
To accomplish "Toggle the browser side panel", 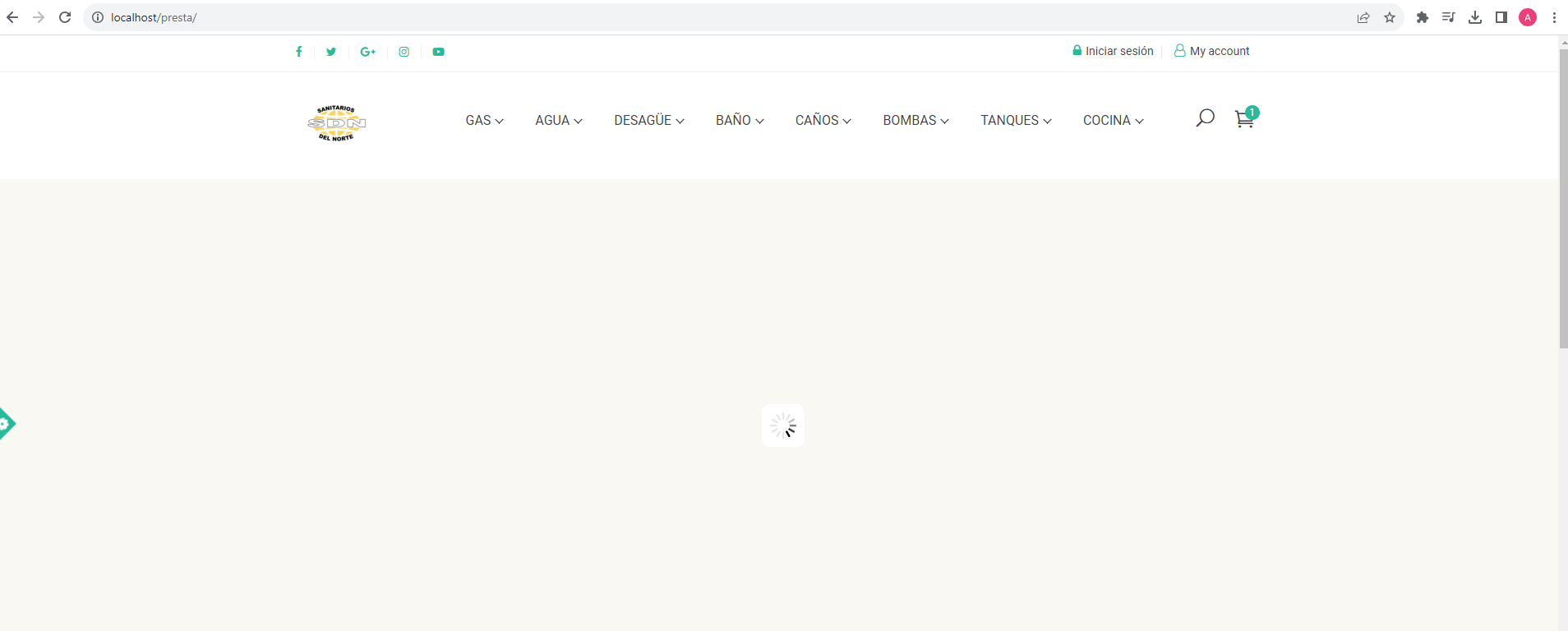I will pos(1501,17).
